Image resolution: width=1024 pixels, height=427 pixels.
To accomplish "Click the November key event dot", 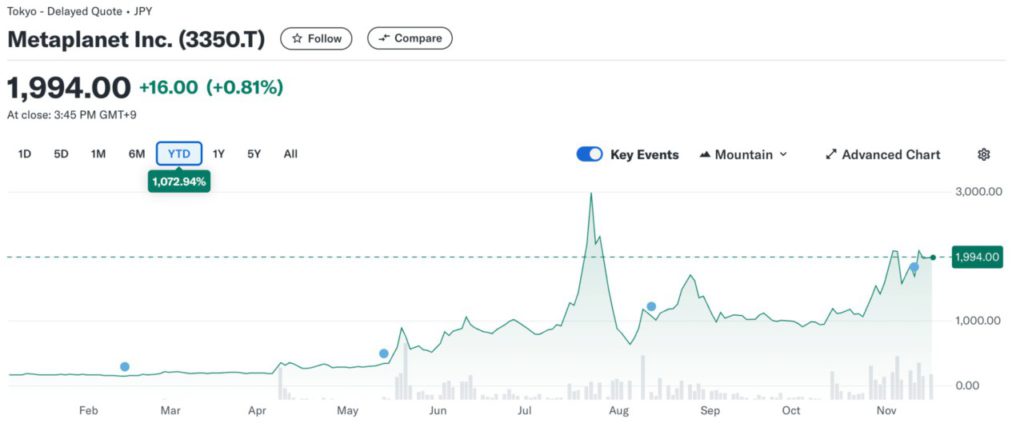I will point(914,267).
